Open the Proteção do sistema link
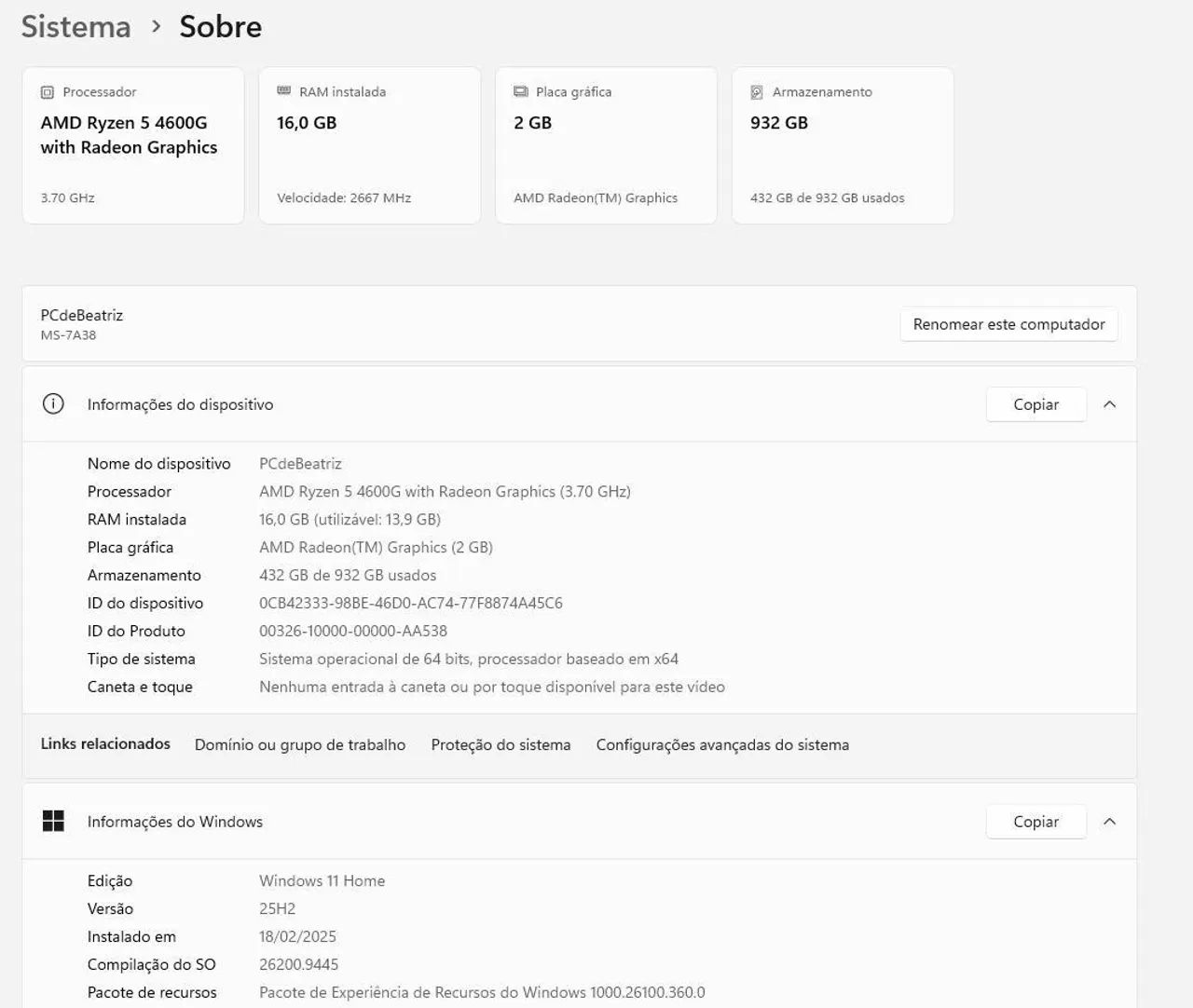Viewport: 1193px width, 1008px height. pyautogui.click(x=501, y=744)
